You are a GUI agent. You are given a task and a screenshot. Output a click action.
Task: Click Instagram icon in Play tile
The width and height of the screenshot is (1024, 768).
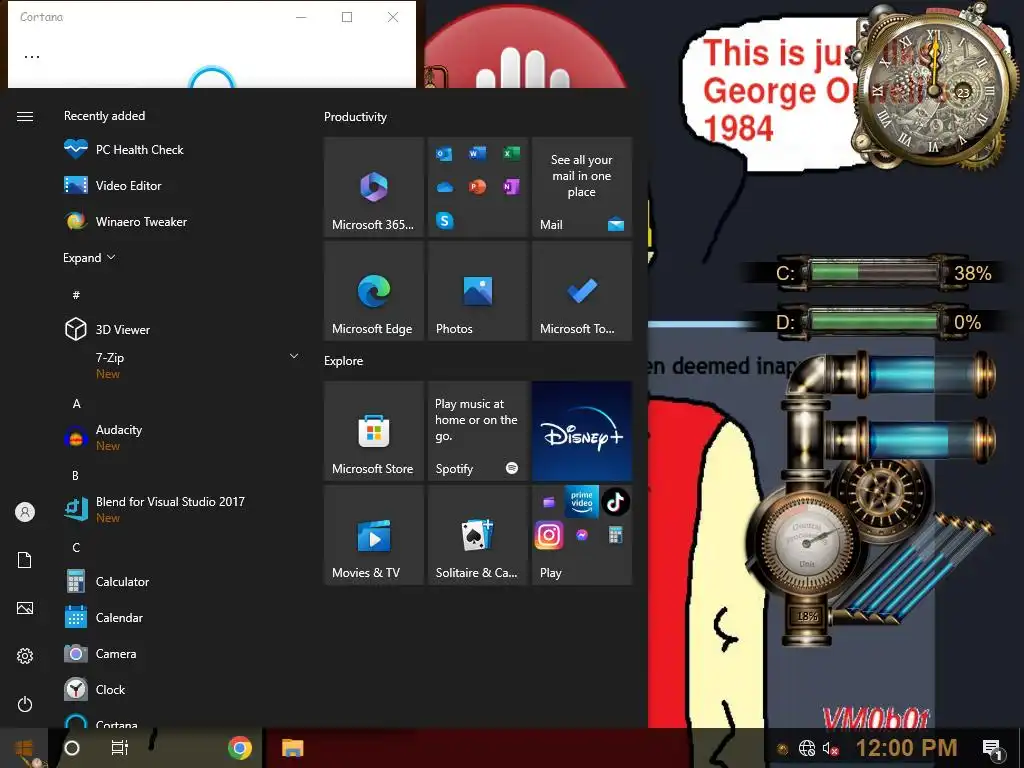pos(549,536)
